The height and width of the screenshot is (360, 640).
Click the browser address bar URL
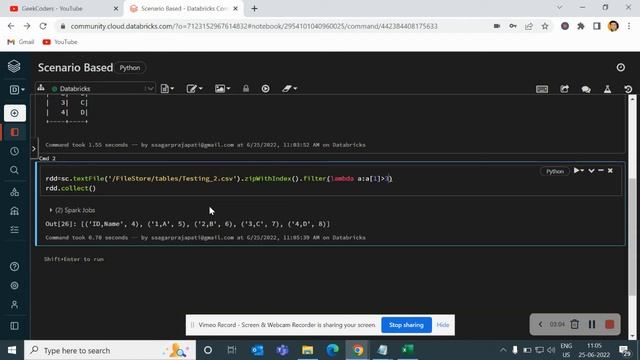click(254, 26)
